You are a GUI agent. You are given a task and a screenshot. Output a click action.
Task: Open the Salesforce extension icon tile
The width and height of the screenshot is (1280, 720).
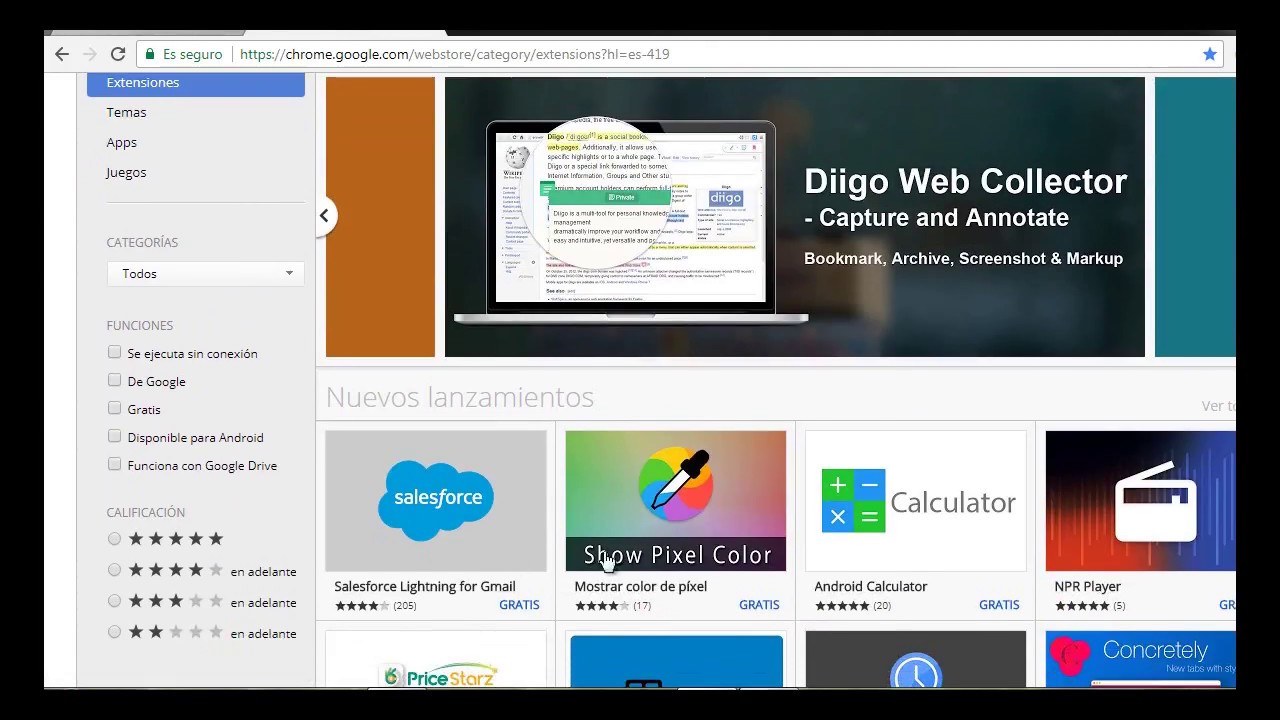point(436,501)
